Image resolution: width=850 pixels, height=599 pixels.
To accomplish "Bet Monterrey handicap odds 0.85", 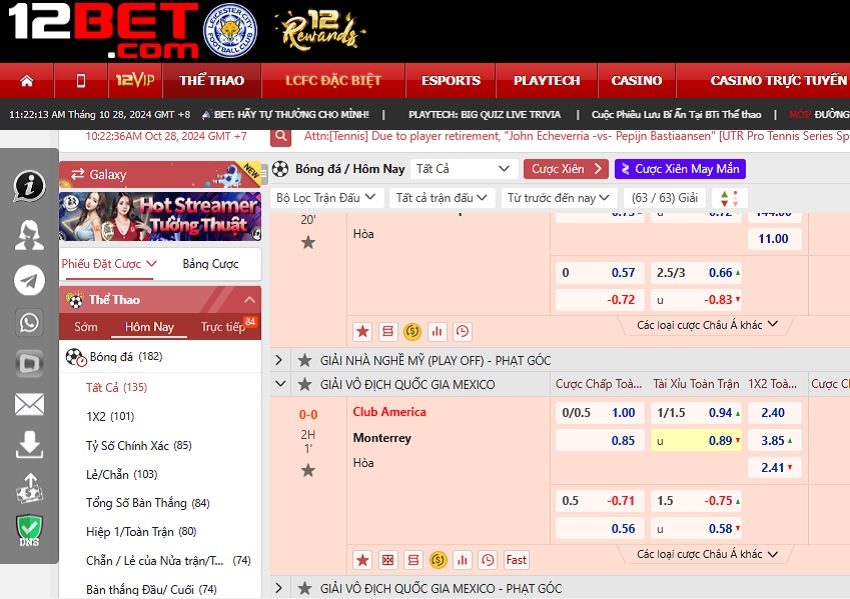I will point(600,441).
